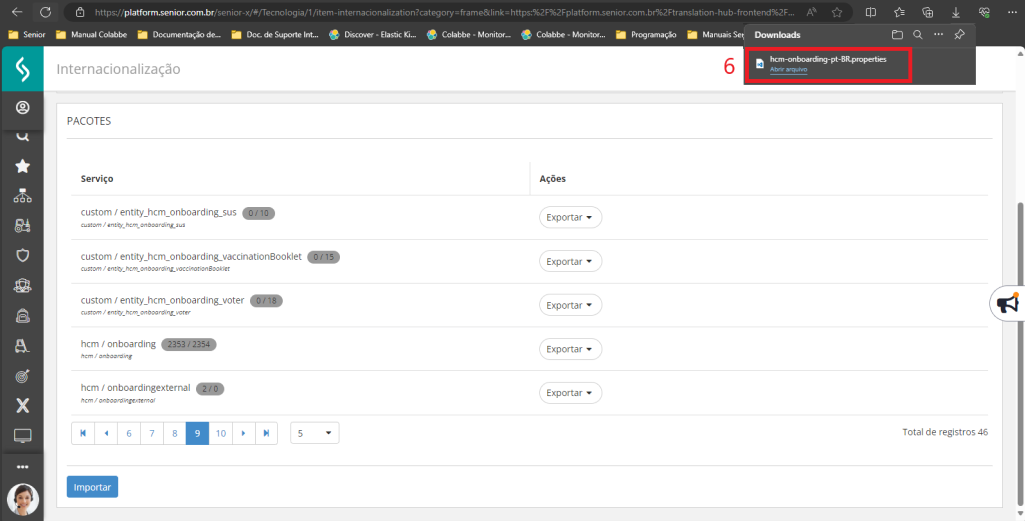Open the target goal sidebar icon
This screenshot has height=521, width=1025.
tap(23, 376)
